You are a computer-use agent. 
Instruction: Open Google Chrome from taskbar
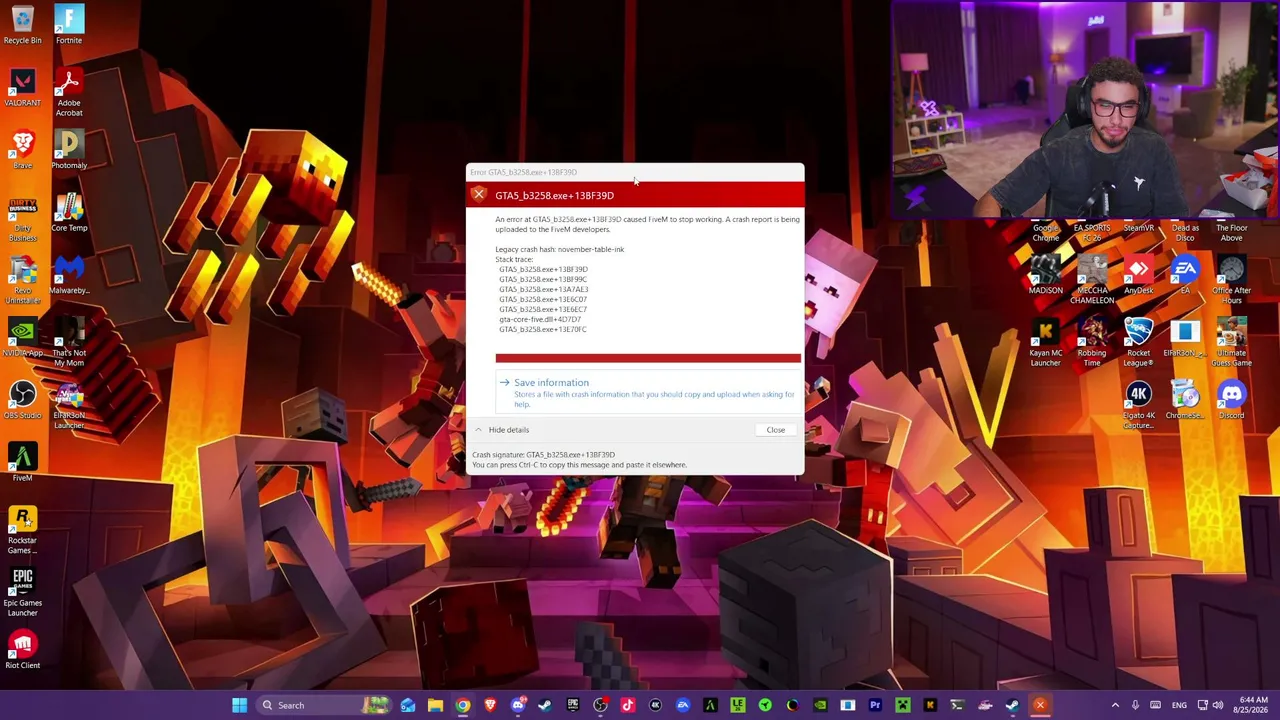(x=463, y=705)
